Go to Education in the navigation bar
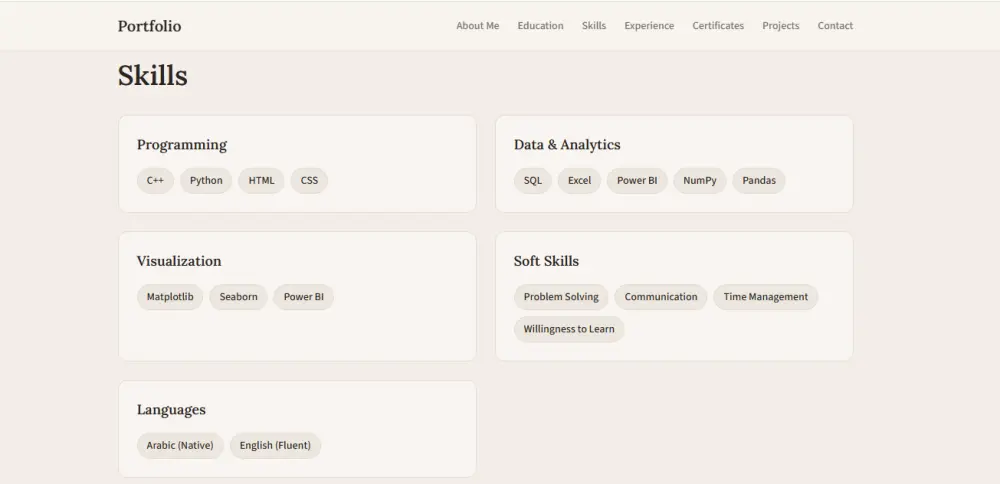Image resolution: width=1000 pixels, height=484 pixels. 540,26
